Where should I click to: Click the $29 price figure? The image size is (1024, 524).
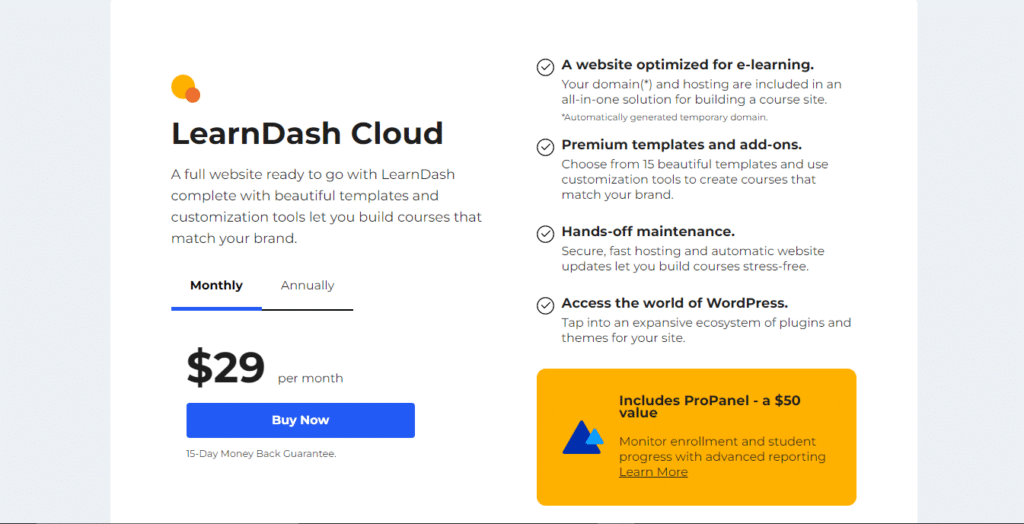tap(225, 368)
